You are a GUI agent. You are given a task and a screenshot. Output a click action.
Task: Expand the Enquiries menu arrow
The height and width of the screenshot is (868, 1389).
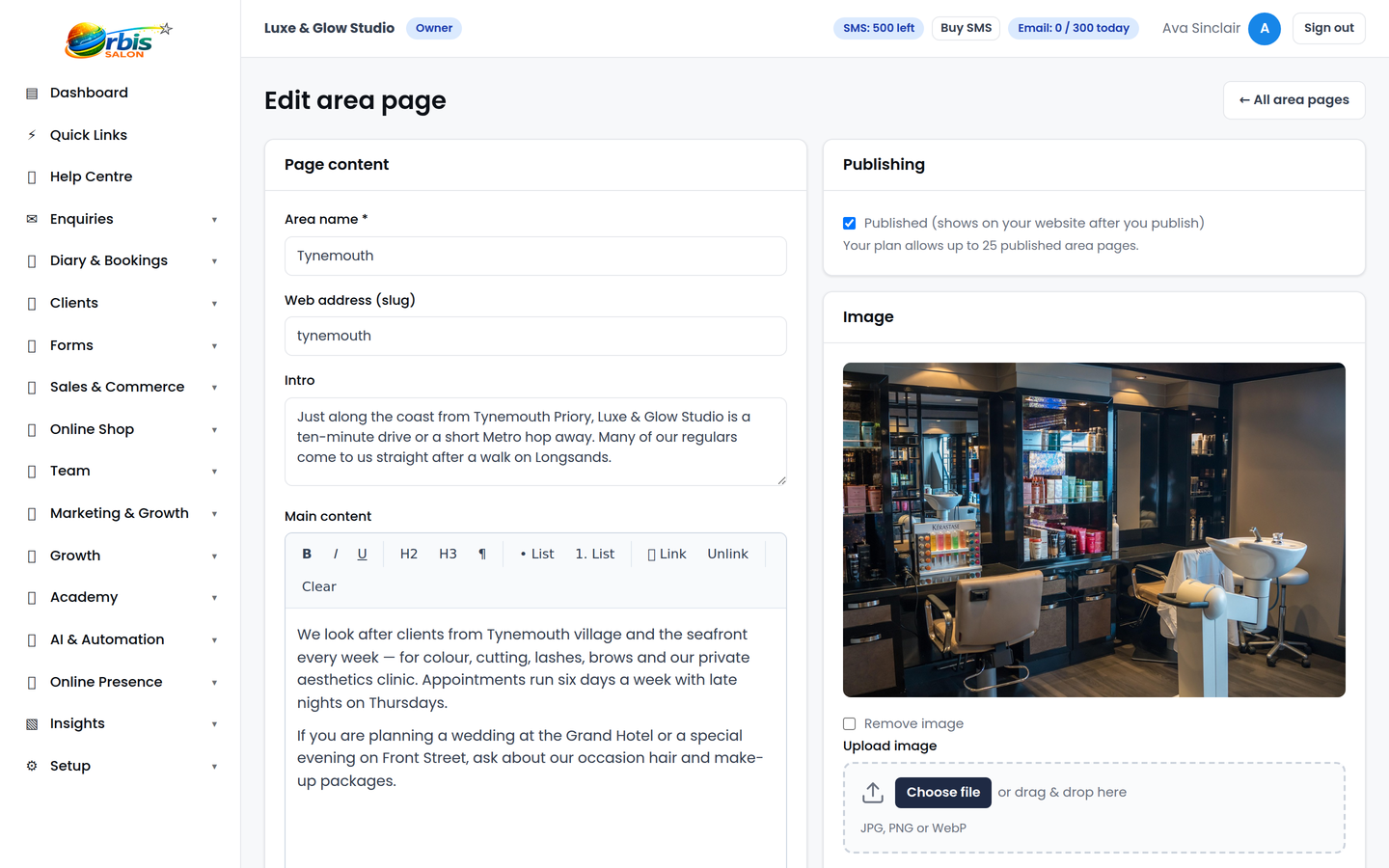pyautogui.click(x=214, y=220)
